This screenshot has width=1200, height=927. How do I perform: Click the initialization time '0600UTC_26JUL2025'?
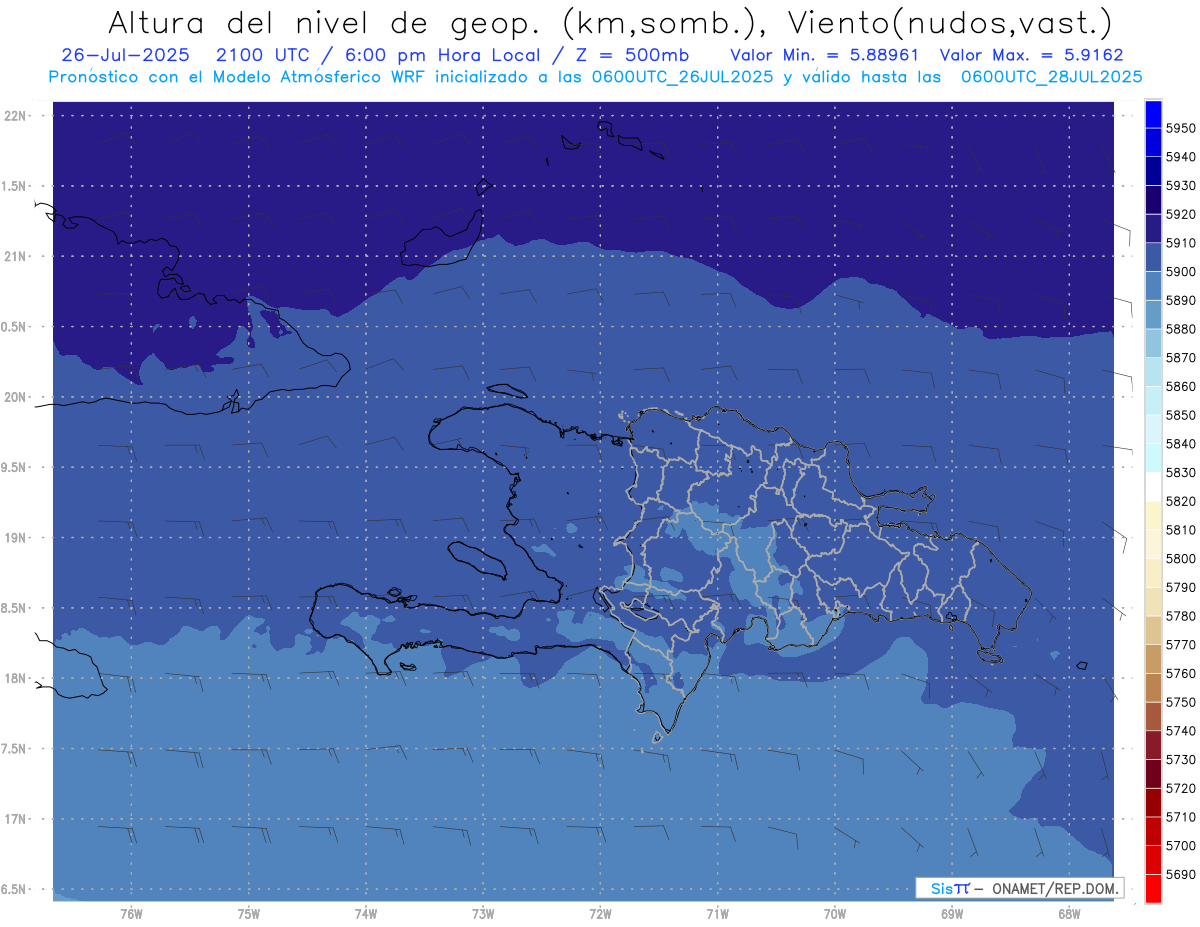683,77
